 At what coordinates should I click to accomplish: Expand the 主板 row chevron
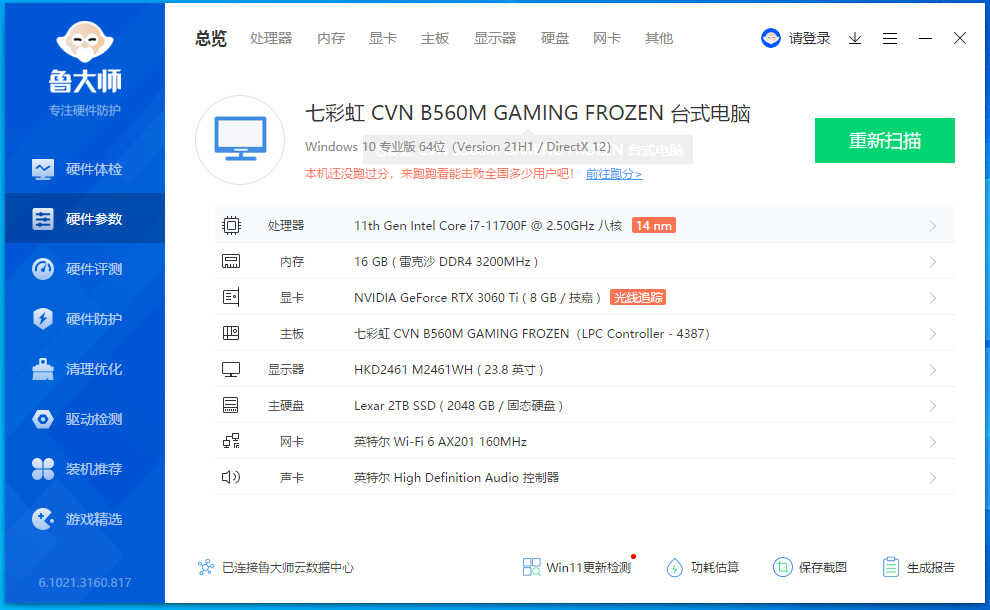(933, 334)
